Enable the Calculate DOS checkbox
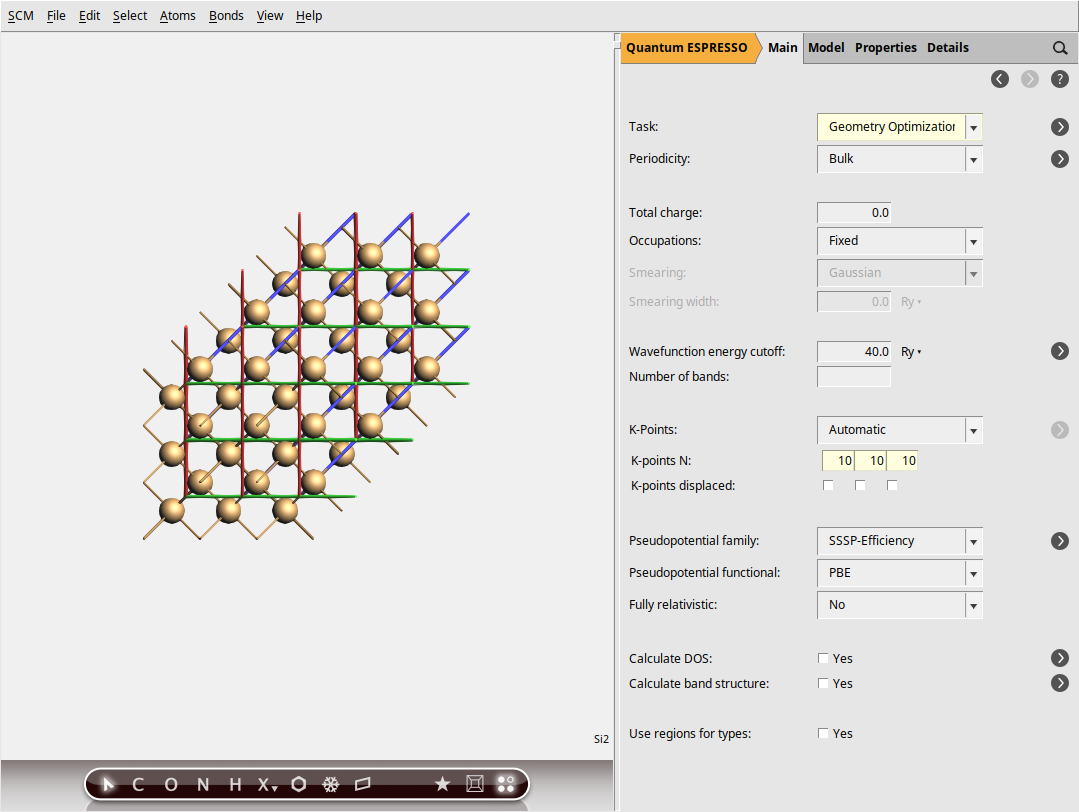This screenshot has width=1079, height=812. coord(823,658)
